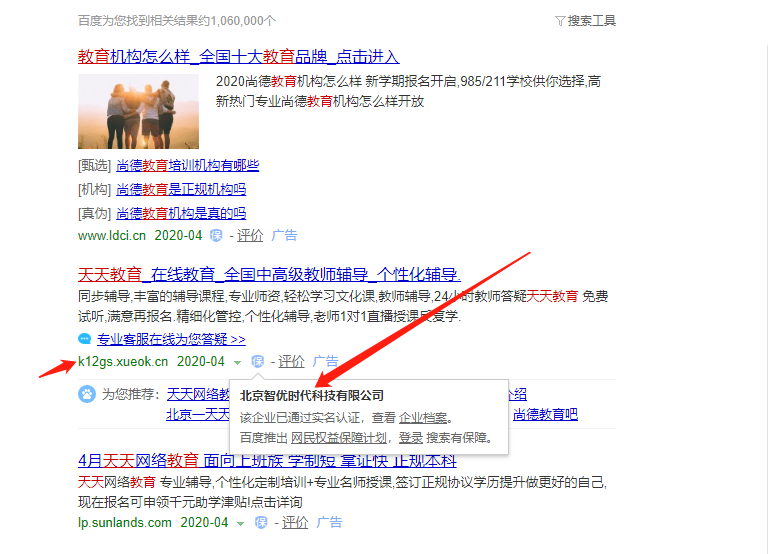Viewport: 771px width, 554px height.
Task: Open 专业客服在线为您答疑 link
Action: (171, 339)
